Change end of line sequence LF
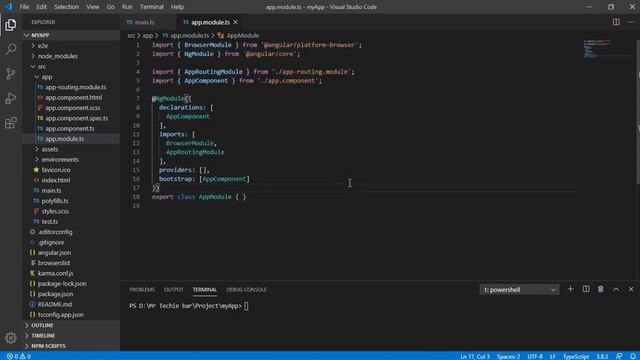 click(553, 356)
